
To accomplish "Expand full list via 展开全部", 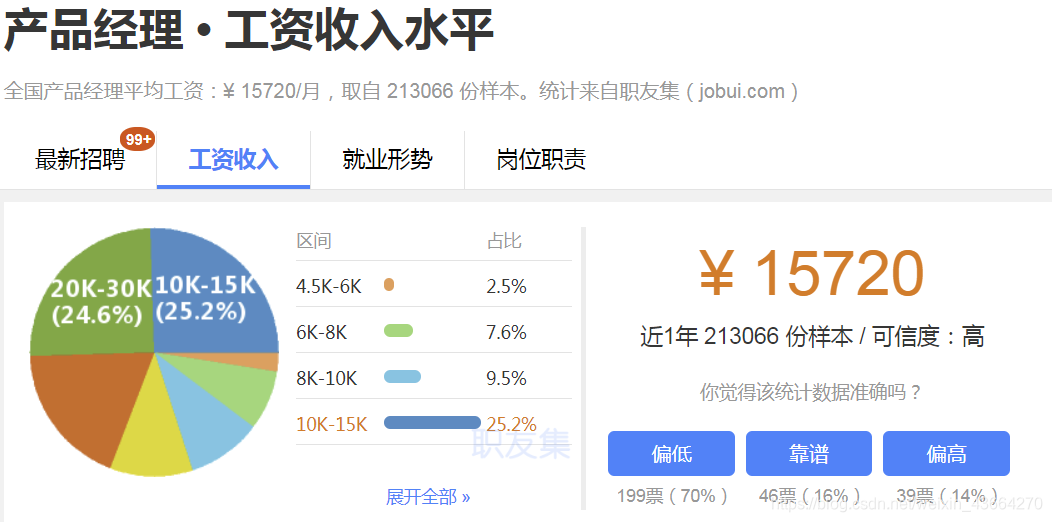I will [428, 497].
